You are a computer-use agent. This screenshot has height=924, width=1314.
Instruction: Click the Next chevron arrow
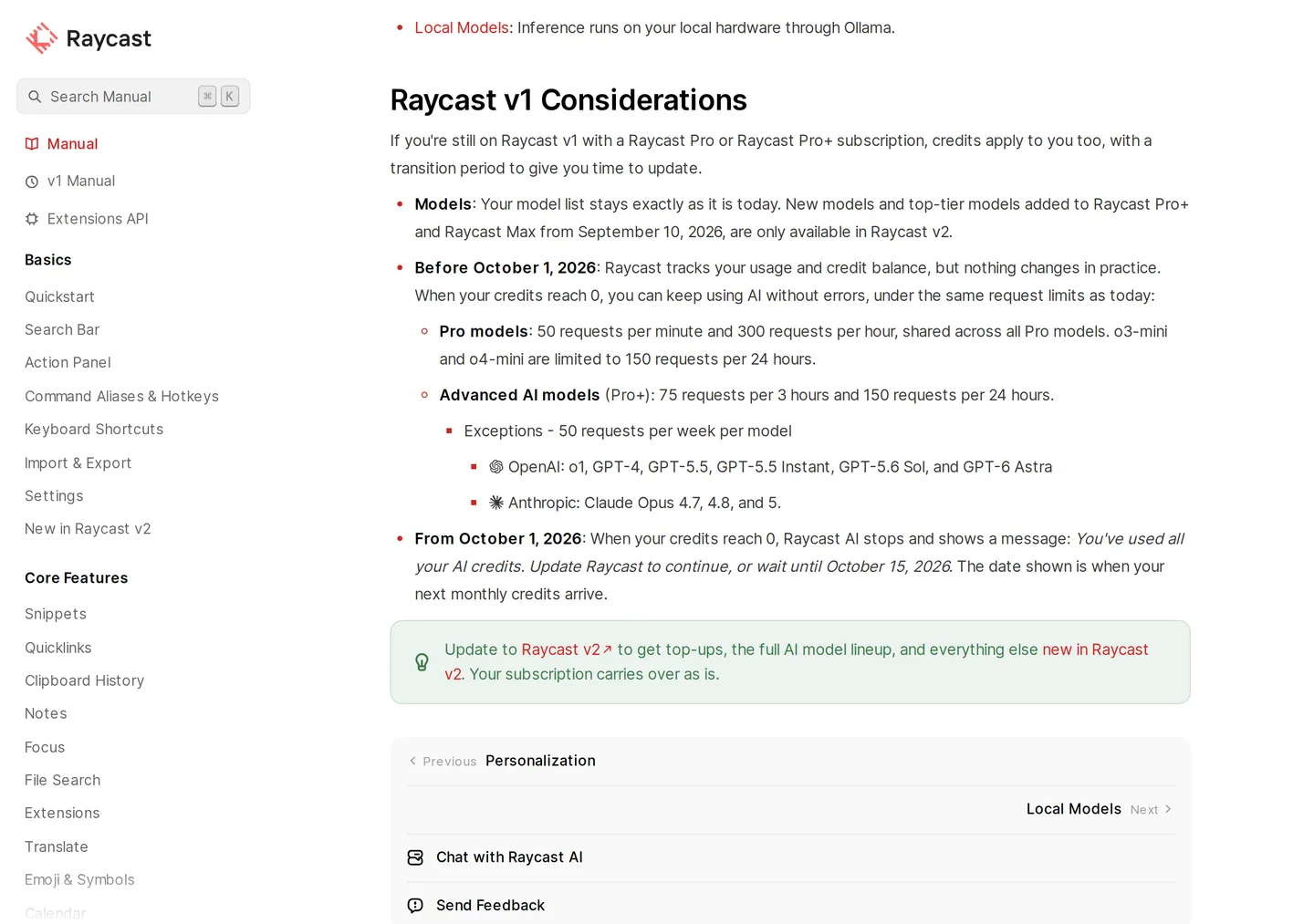(x=1168, y=809)
